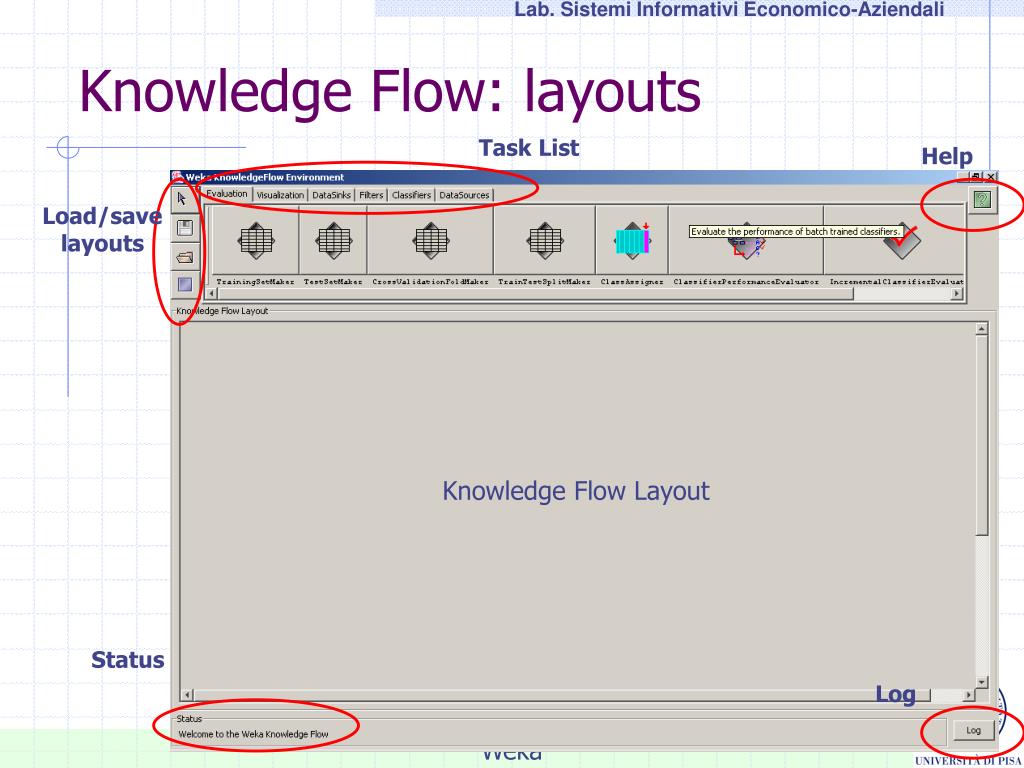Switch to the Visualization tab

pos(280,195)
